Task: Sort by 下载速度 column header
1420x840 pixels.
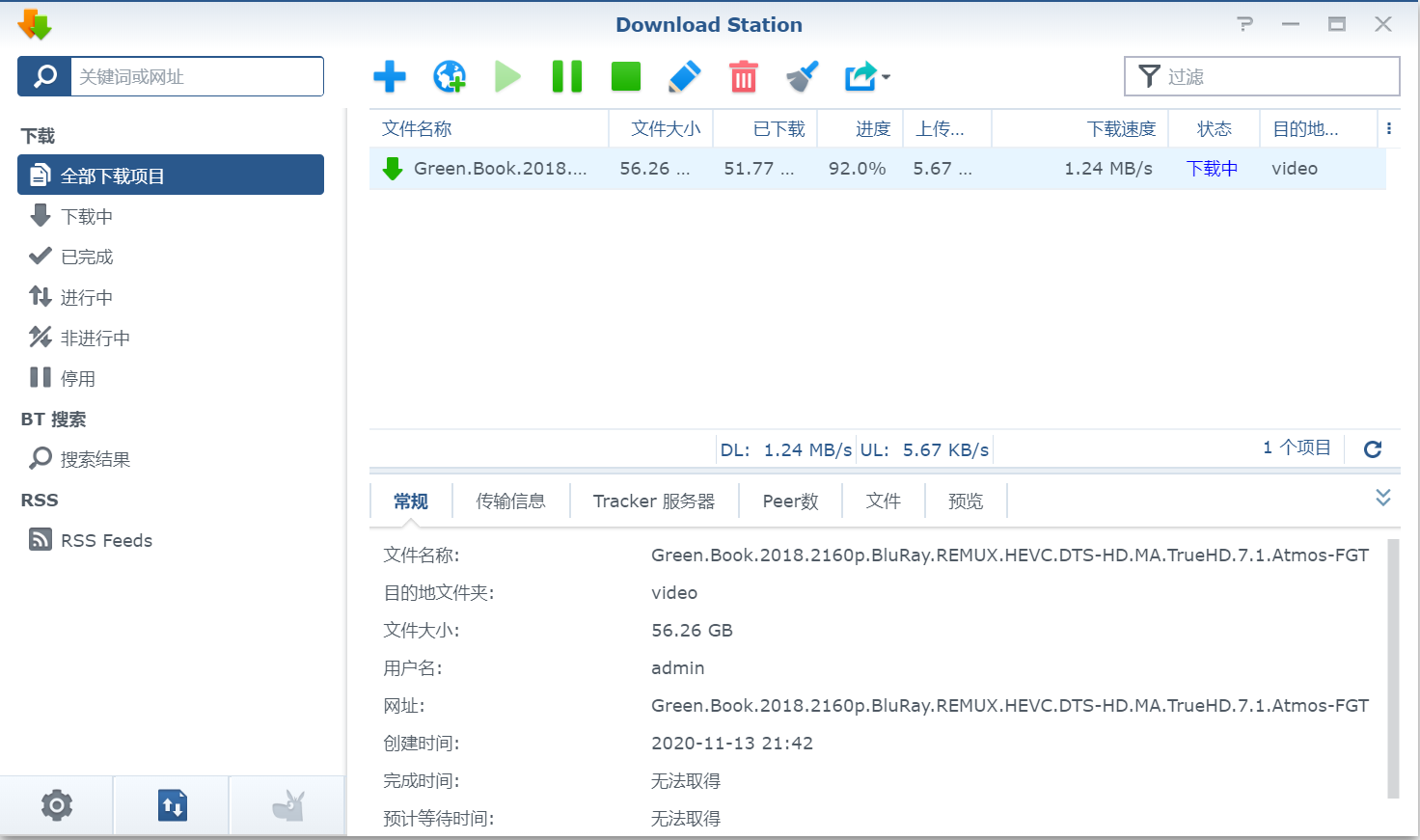Action: [x=1079, y=128]
